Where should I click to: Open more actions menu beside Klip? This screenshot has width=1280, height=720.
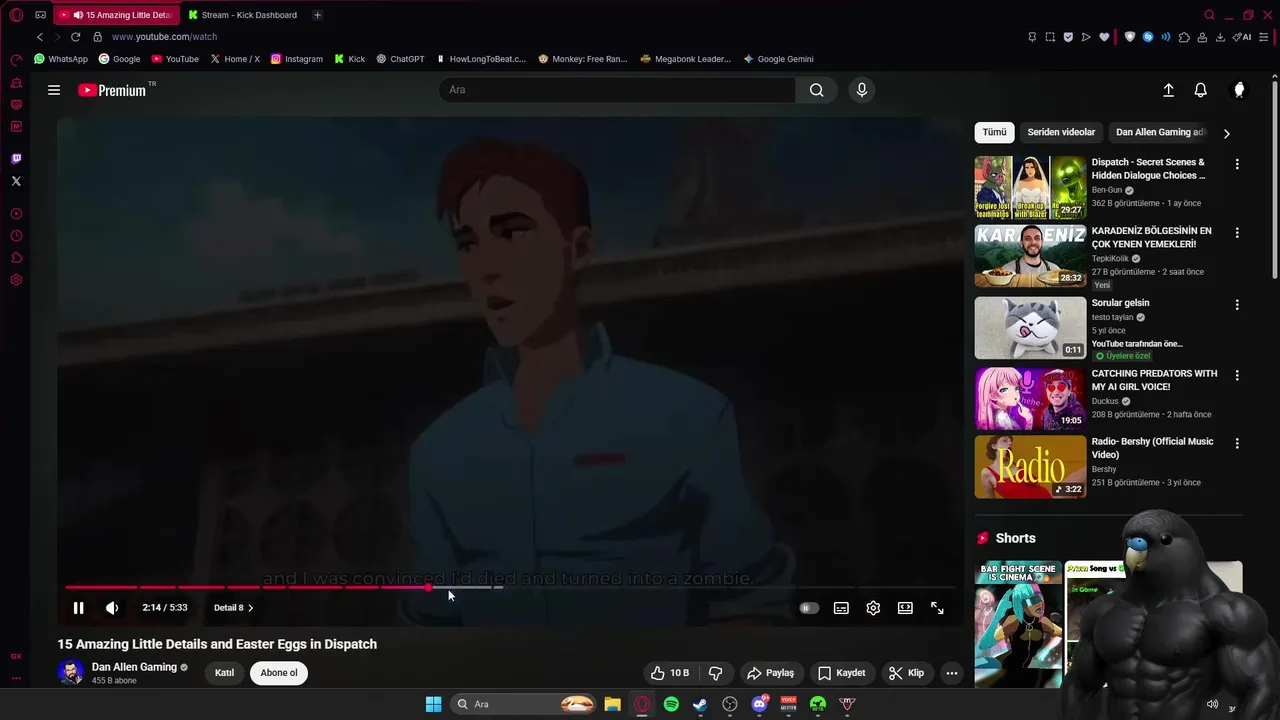[952, 673]
